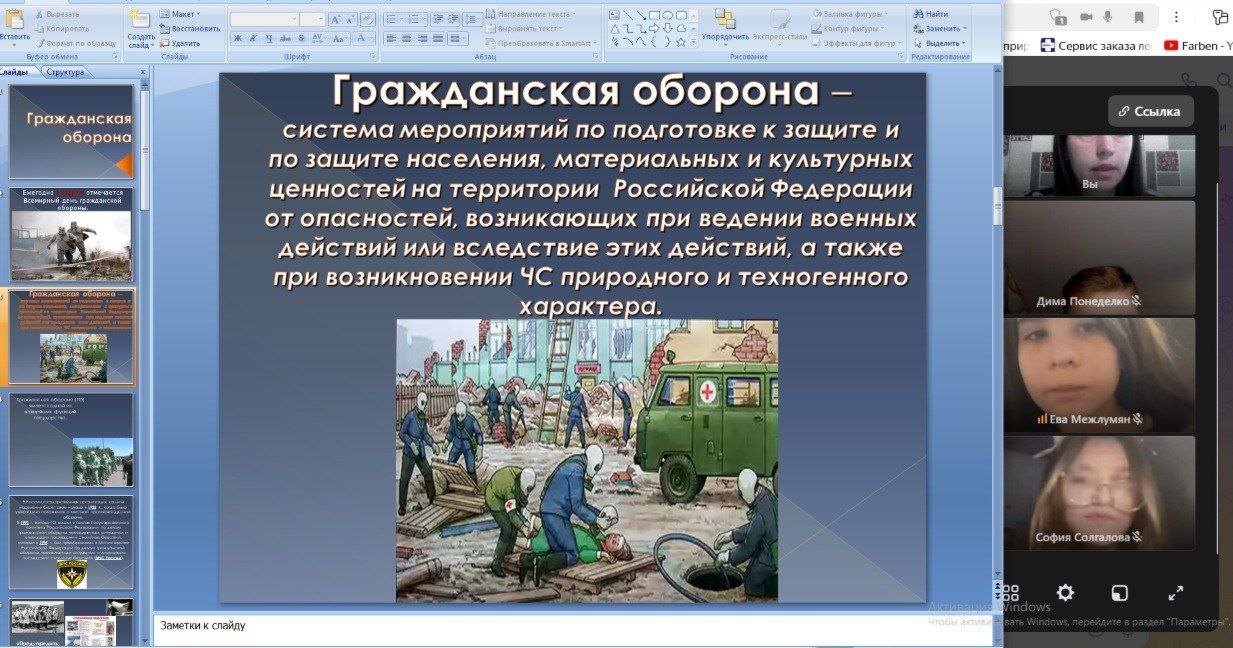Toggle align text left
The height and width of the screenshot is (648, 1233).
391,38
